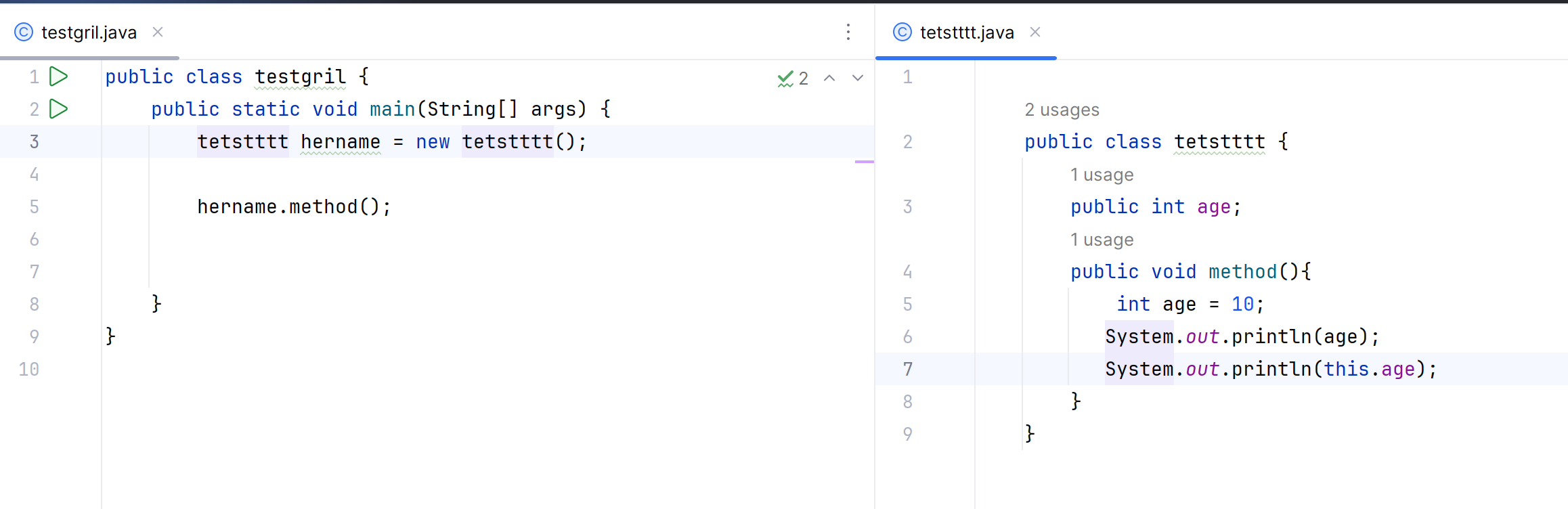Close the tetstttt.java tab

tap(1035, 32)
